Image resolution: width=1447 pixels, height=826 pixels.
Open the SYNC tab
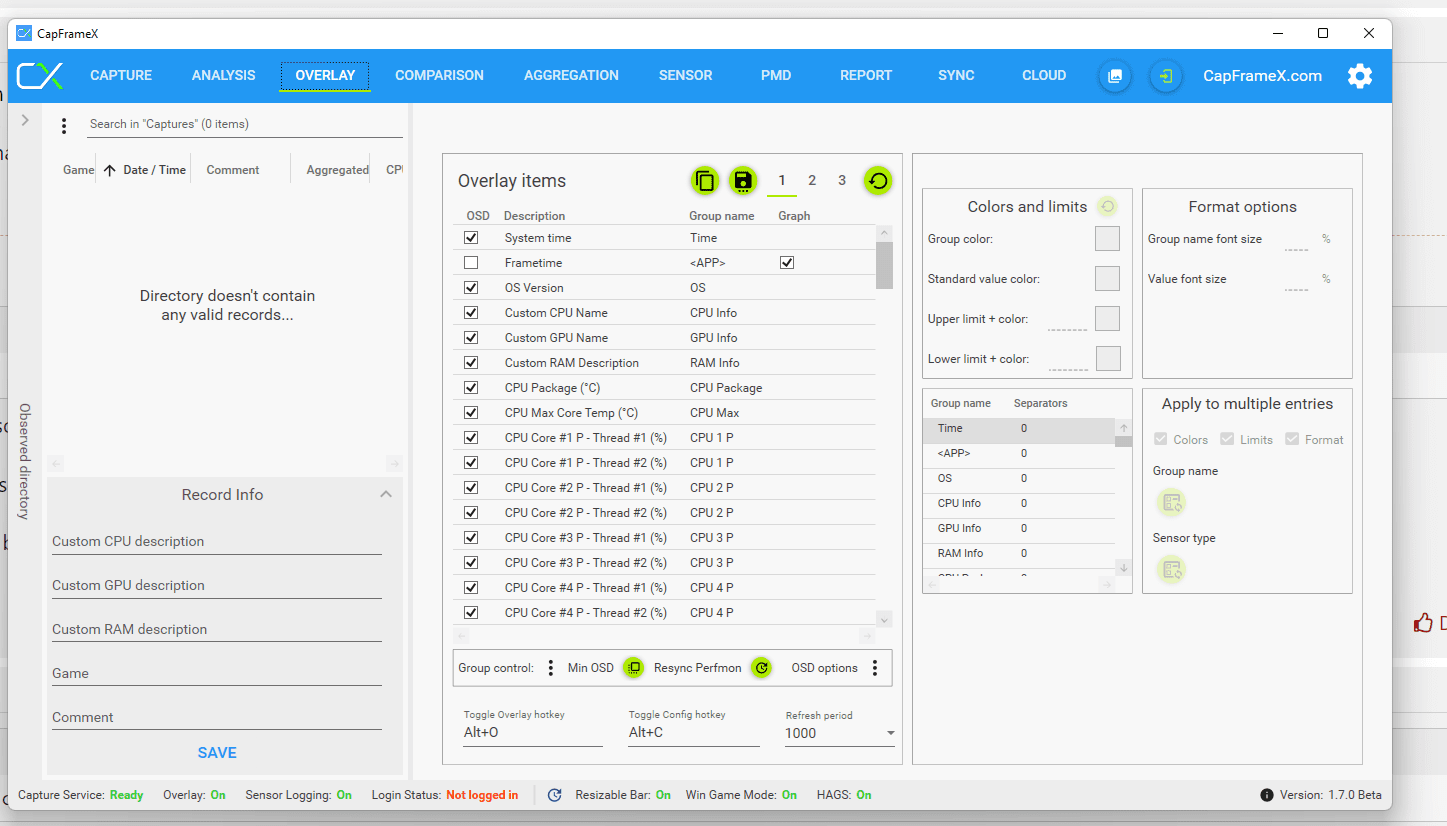[956, 76]
